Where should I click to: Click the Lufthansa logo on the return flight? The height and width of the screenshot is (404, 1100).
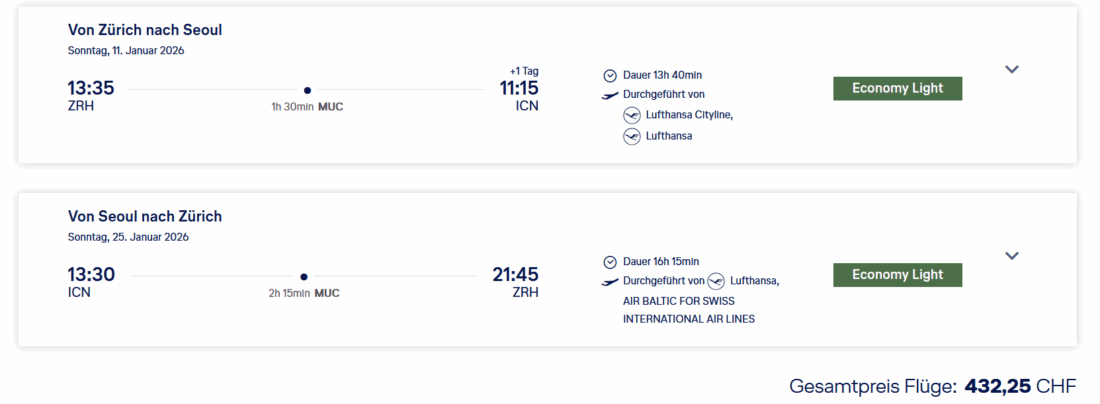(715, 281)
